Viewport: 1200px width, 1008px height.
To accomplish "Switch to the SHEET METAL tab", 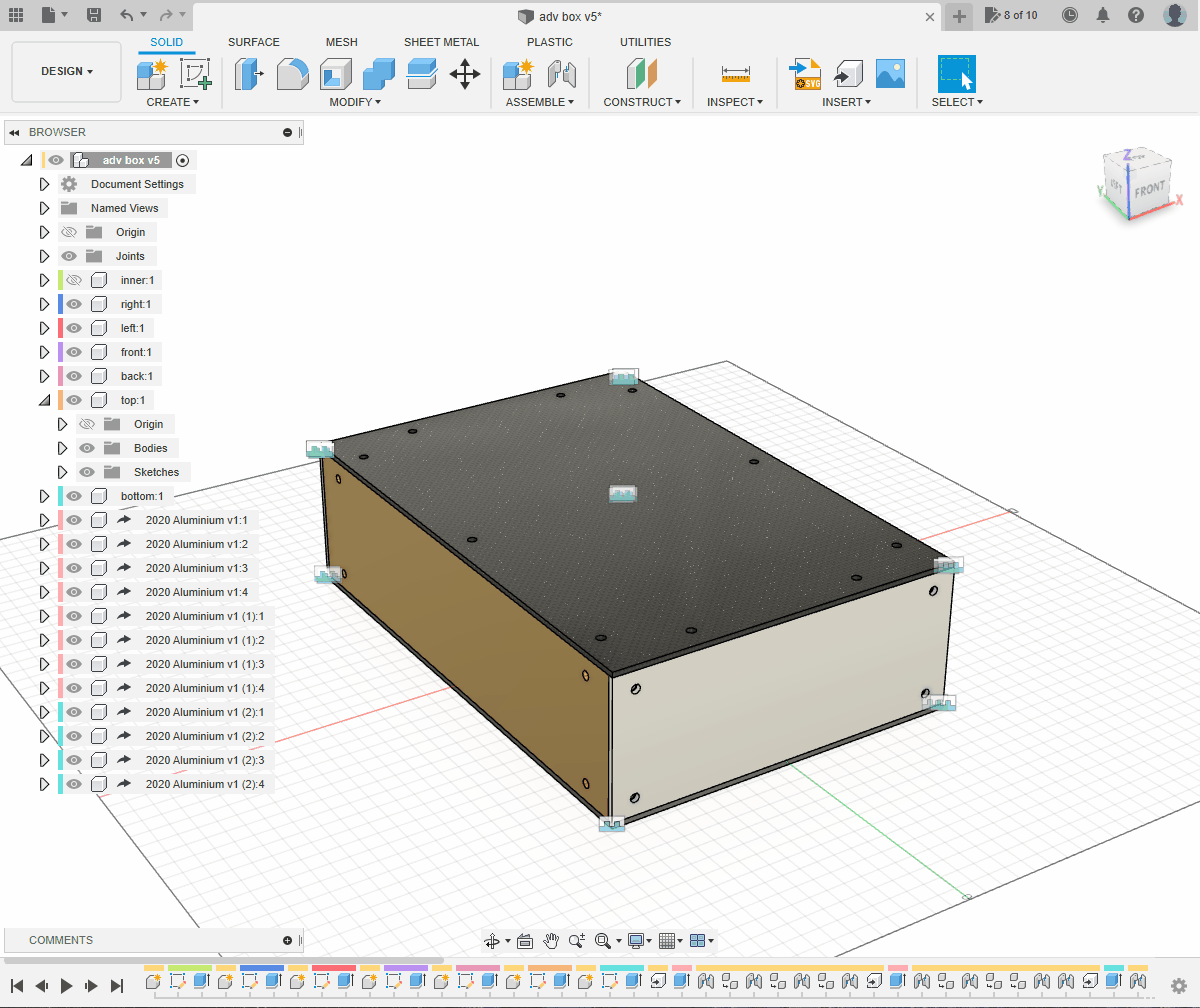I will [x=442, y=42].
